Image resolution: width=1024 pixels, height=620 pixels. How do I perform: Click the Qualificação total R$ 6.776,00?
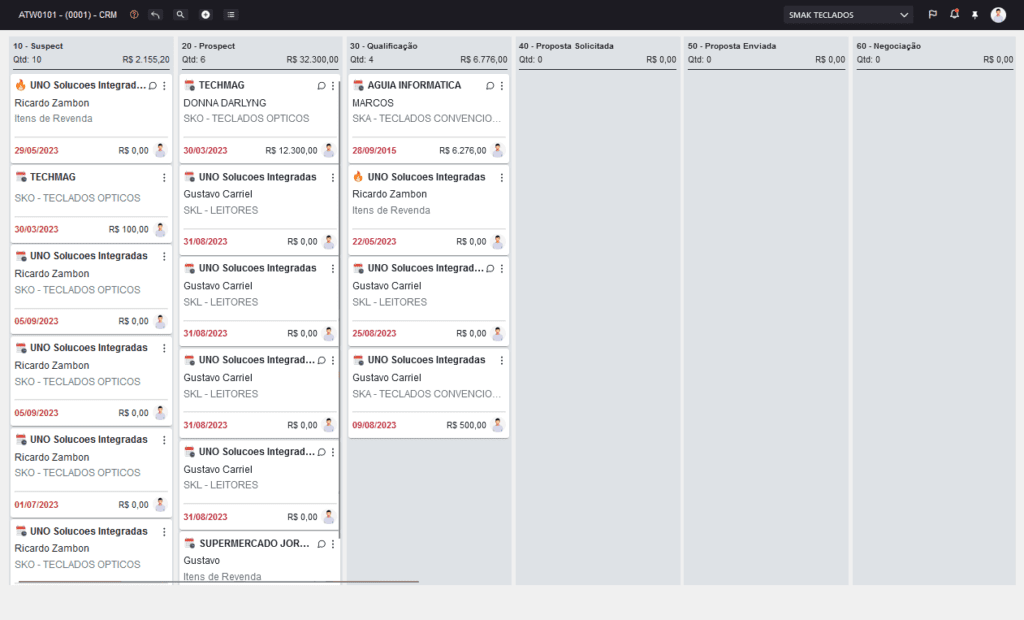coord(483,59)
